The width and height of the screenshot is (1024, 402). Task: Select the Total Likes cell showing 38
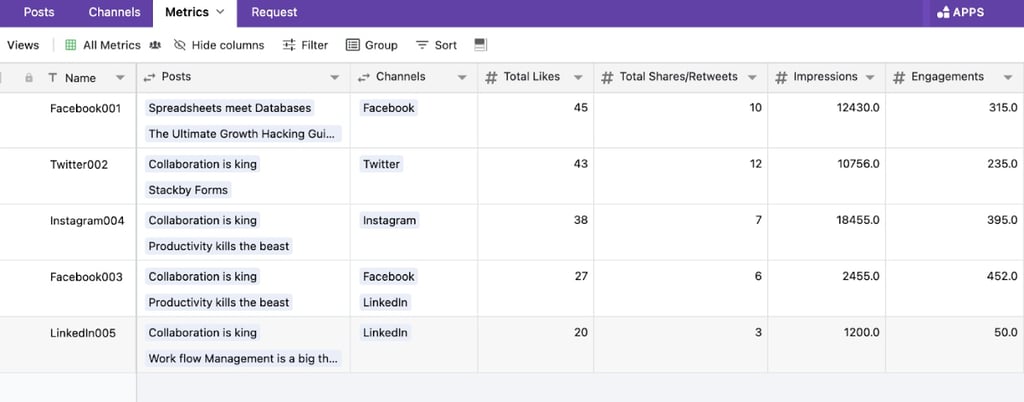536,232
